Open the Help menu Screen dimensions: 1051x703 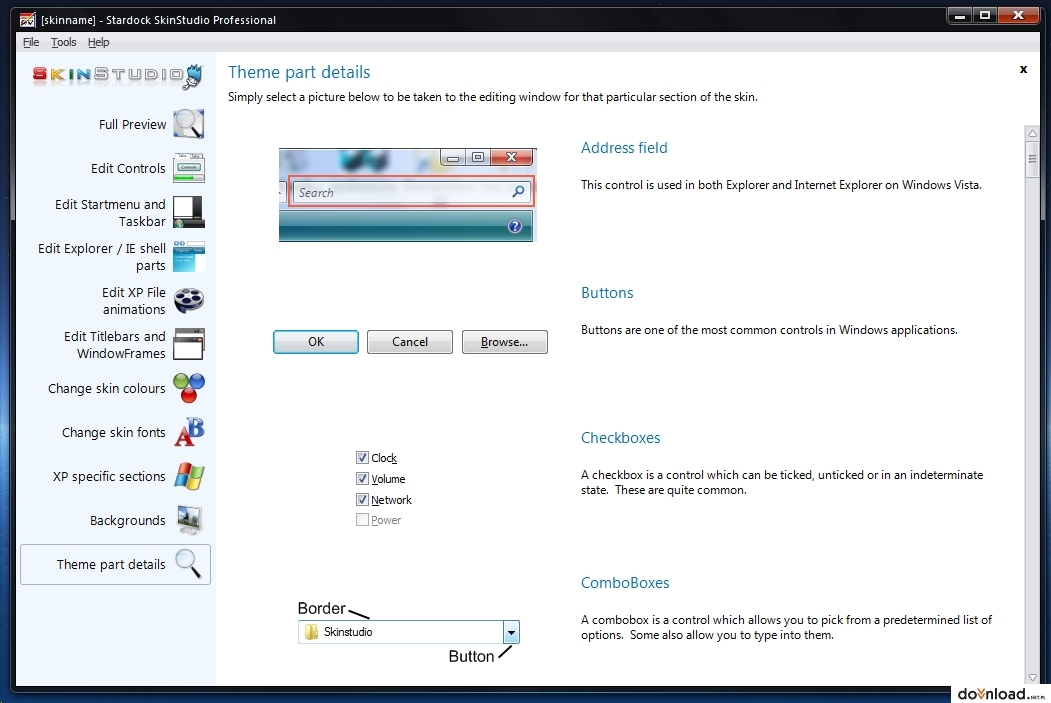click(x=99, y=42)
